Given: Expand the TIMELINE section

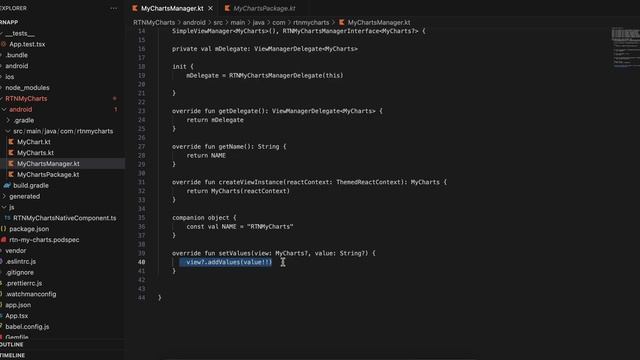Looking at the screenshot, I should (13, 356).
